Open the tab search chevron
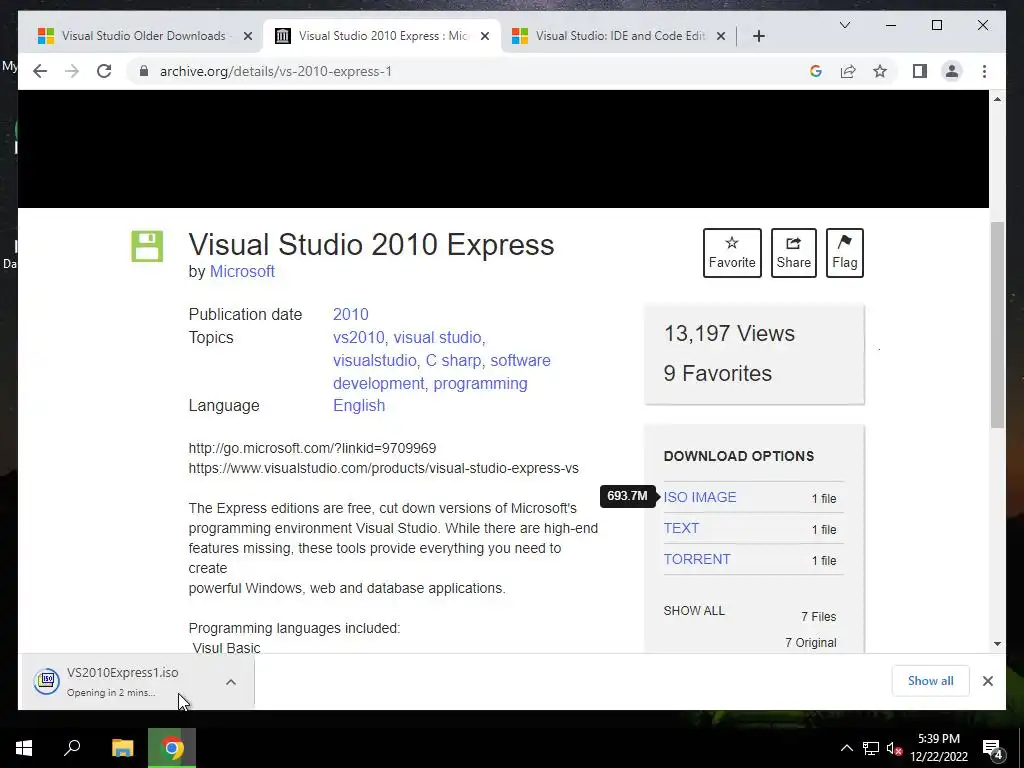This screenshot has height=768, width=1024. [844, 25]
